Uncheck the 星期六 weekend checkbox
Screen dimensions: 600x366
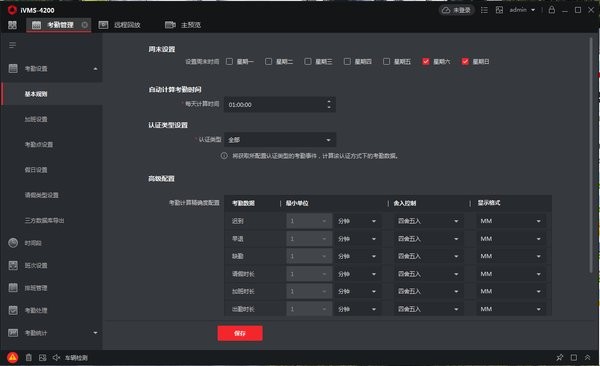tap(426, 62)
